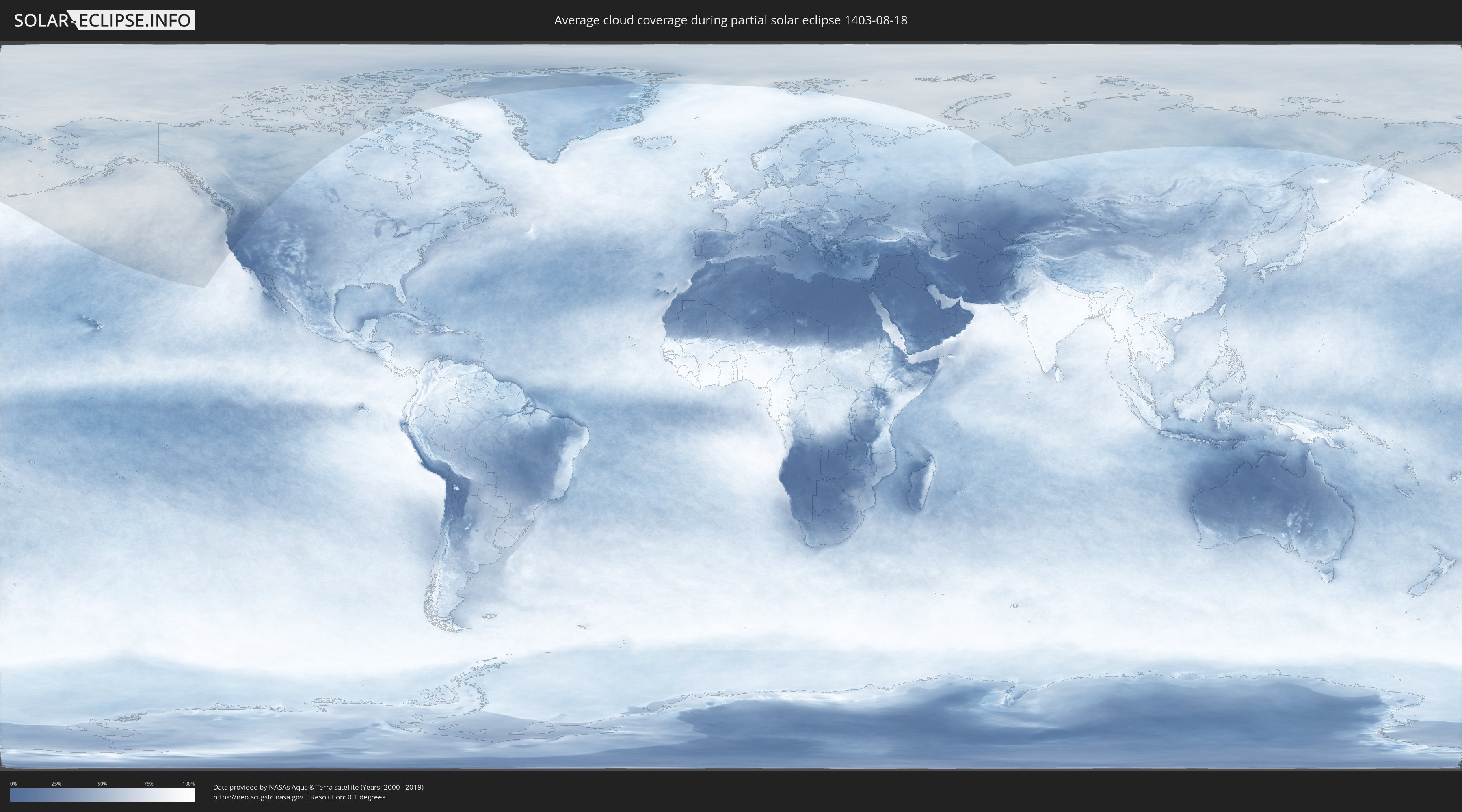The height and width of the screenshot is (812, 1462).
Task: Click the NASA Aqua & Terra data credit text
Action: (318, 787)
